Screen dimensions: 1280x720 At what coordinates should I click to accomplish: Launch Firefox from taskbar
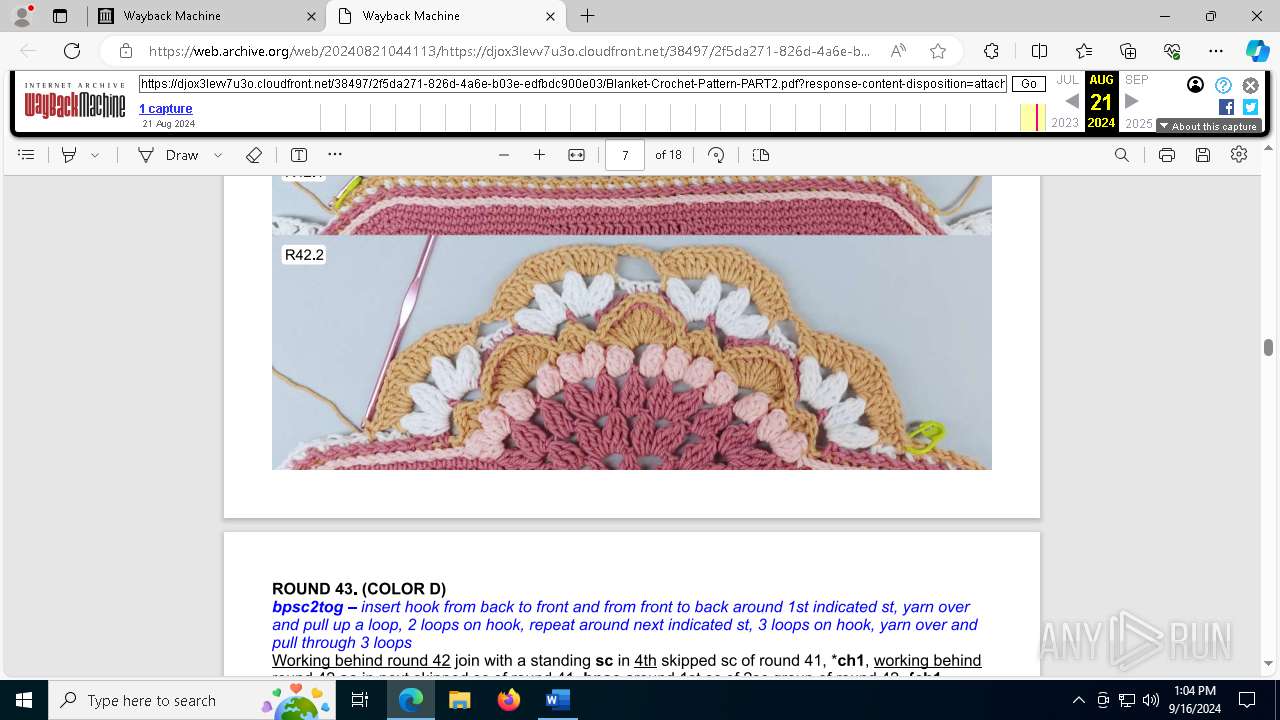[x=508, y=700]
